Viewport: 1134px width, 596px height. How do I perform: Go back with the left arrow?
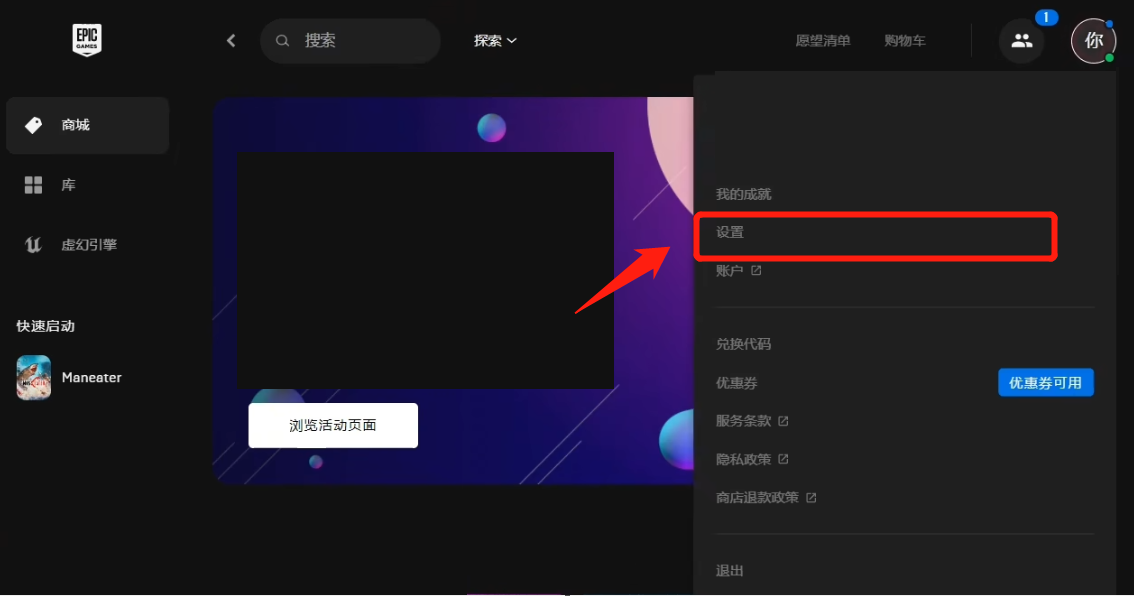click(x=231, y=41)
